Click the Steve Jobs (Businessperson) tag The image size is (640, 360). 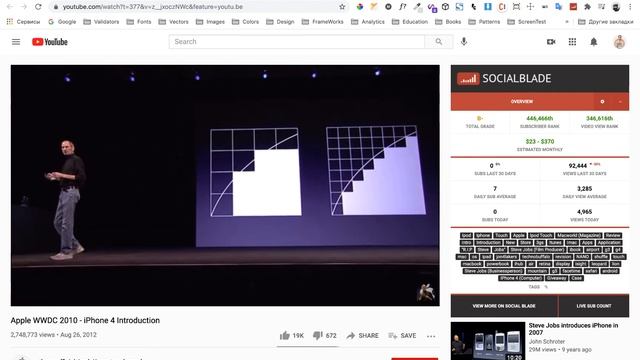[493, 271]
